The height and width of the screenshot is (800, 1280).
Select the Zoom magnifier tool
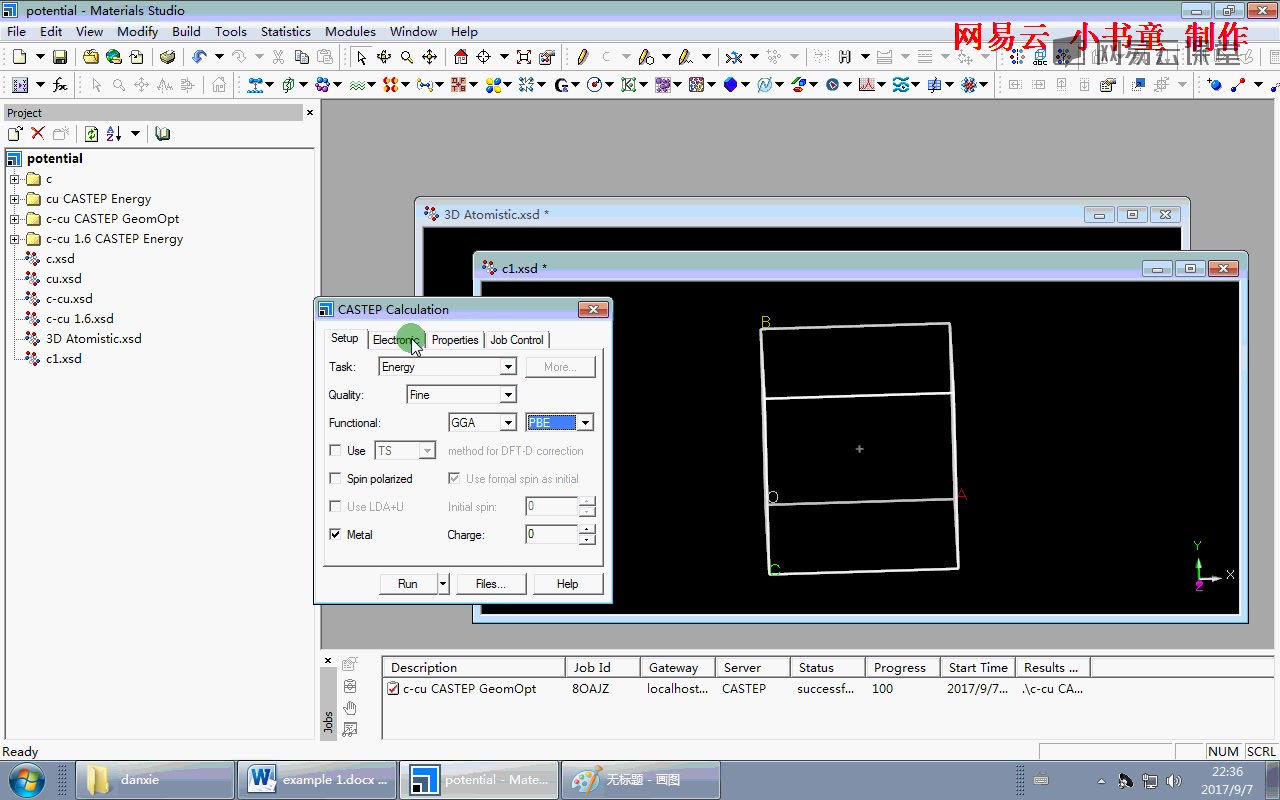tap(407, 57)
